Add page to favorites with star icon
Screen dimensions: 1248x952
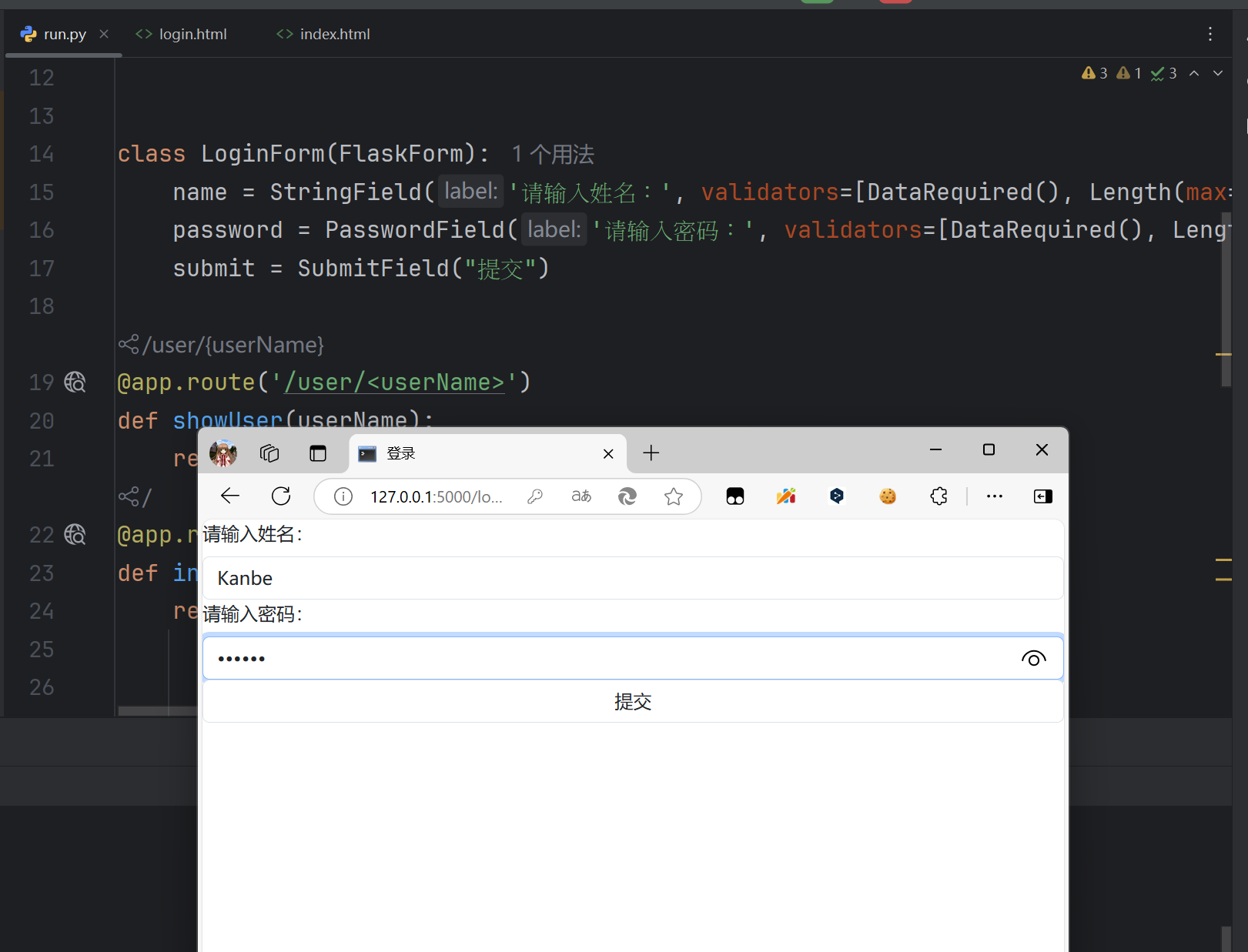click(x=674, y=496)
